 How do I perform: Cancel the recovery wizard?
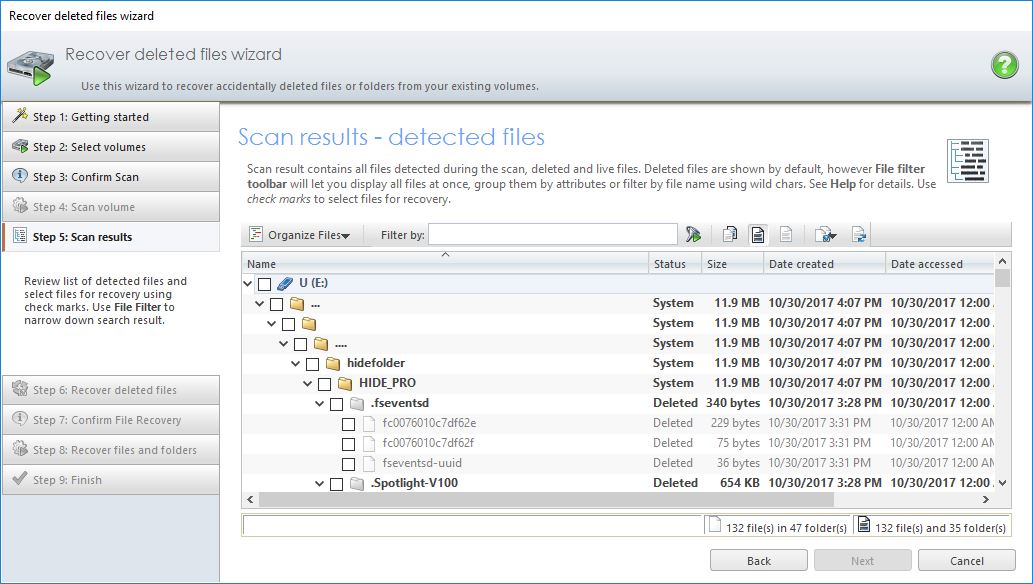(966, 560)
